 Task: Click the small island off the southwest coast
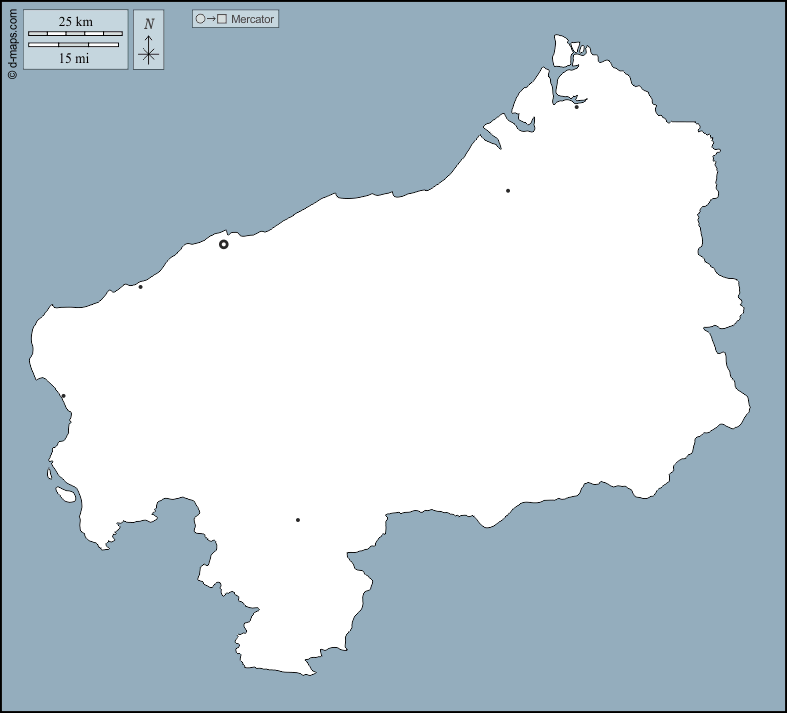pos(66,494)
